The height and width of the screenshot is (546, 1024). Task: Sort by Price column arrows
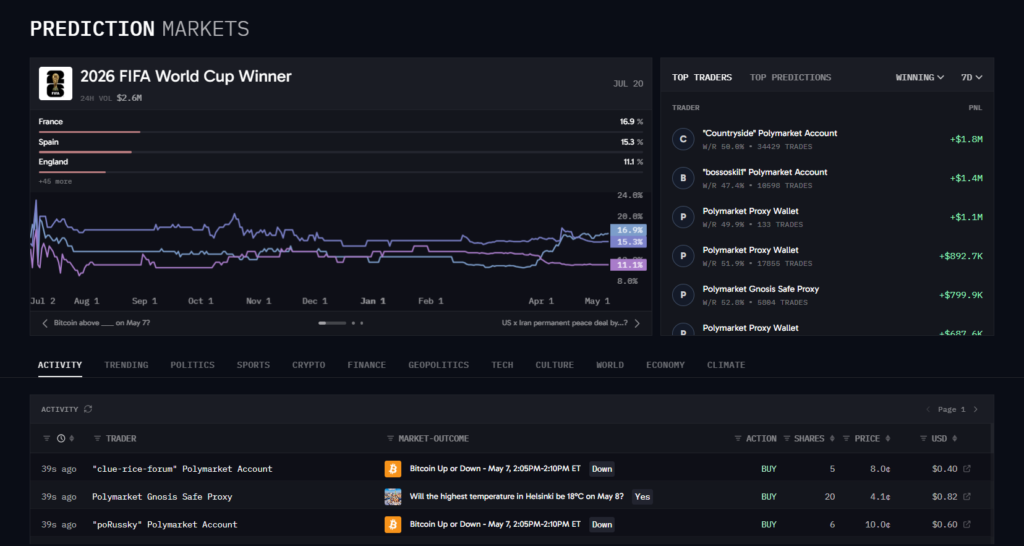888,438
